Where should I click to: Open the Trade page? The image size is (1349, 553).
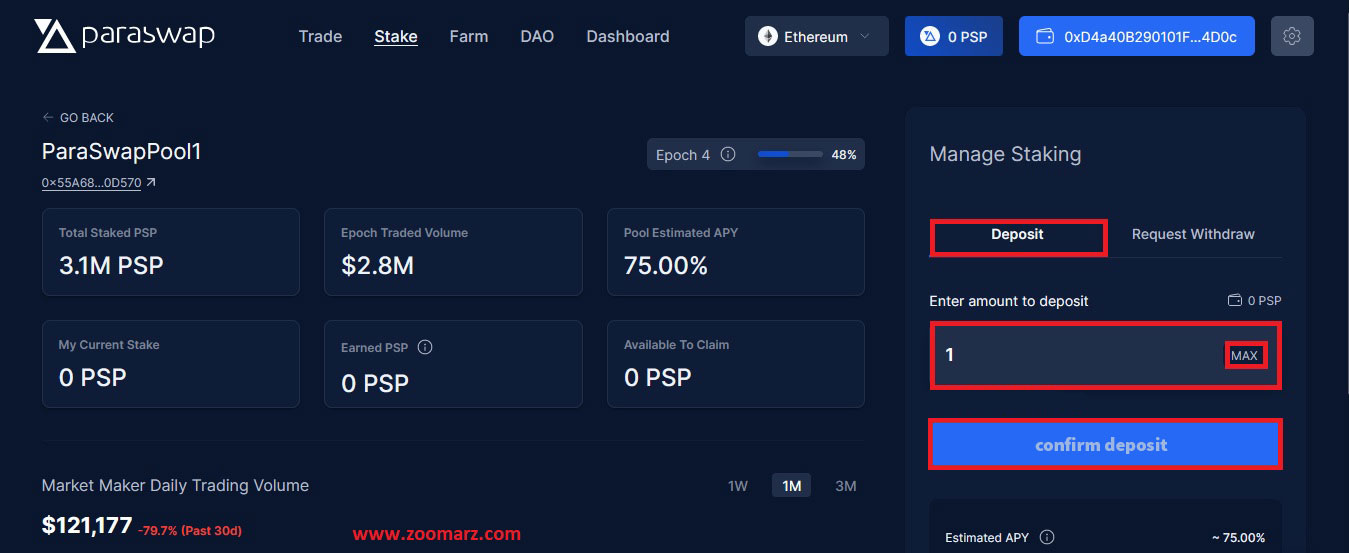(320, 36)
